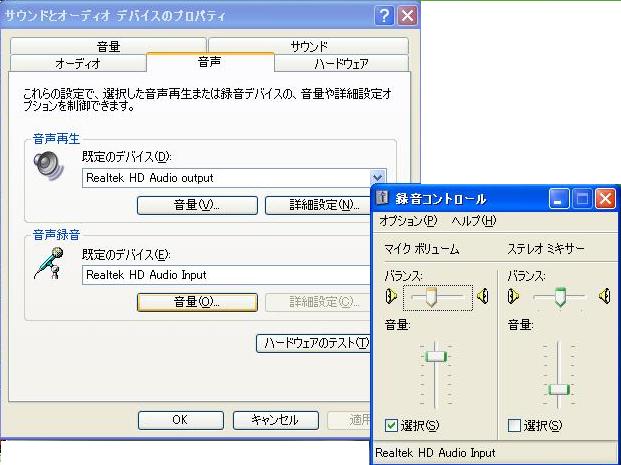Open the ヘルプ(H) menu
Viewport: 621px width, 465px height.
point(474,221)
